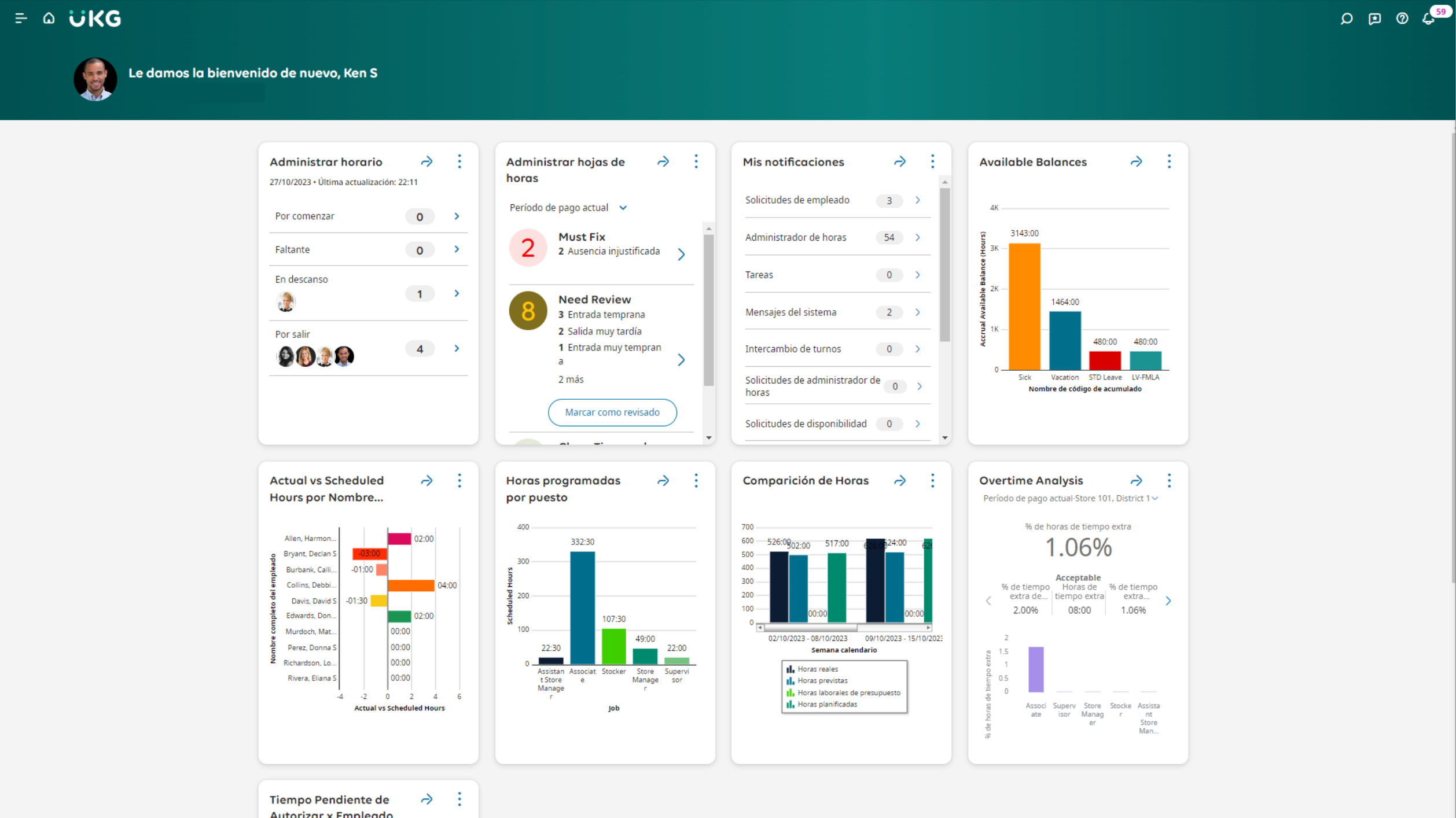The height and width of the screenshot is (818, 1456).
Task: Click the orange Sick balance bar
Action: pyautogui.click(x=1024, y=307)
